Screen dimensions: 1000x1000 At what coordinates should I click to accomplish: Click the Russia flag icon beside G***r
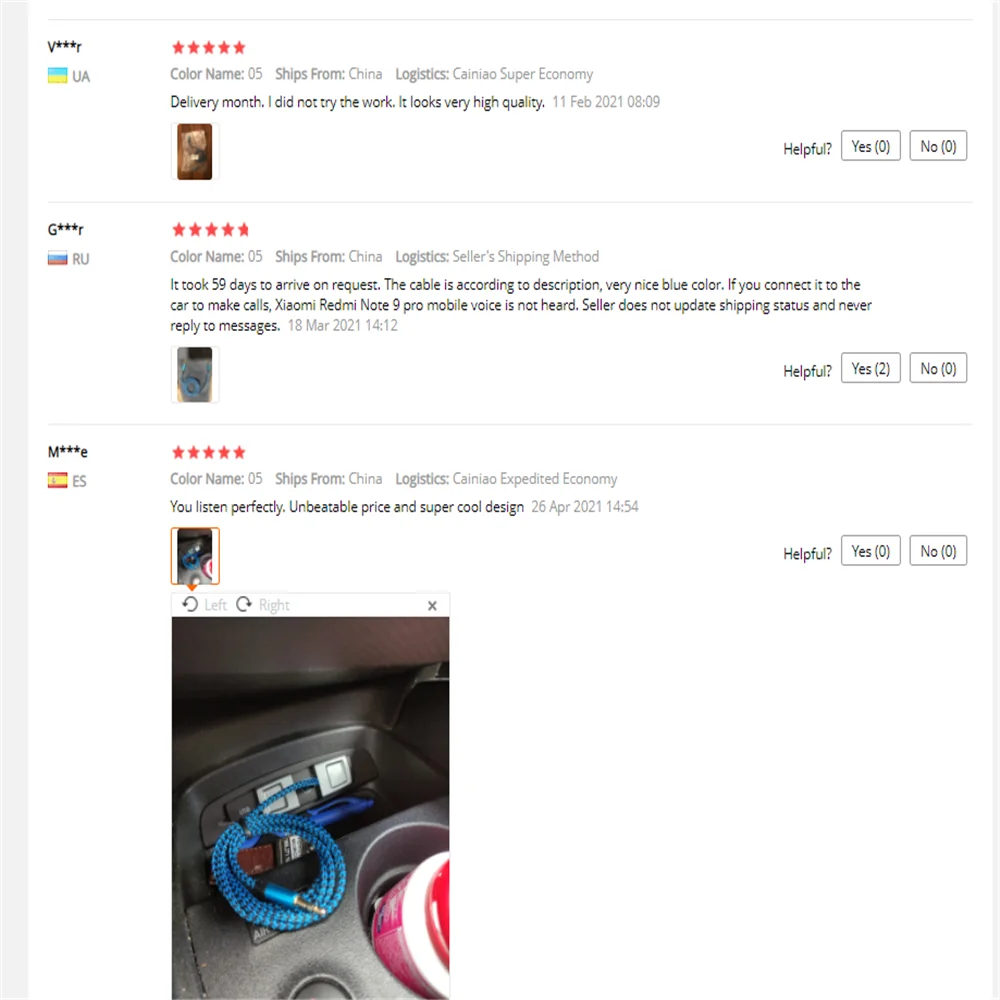57,259
